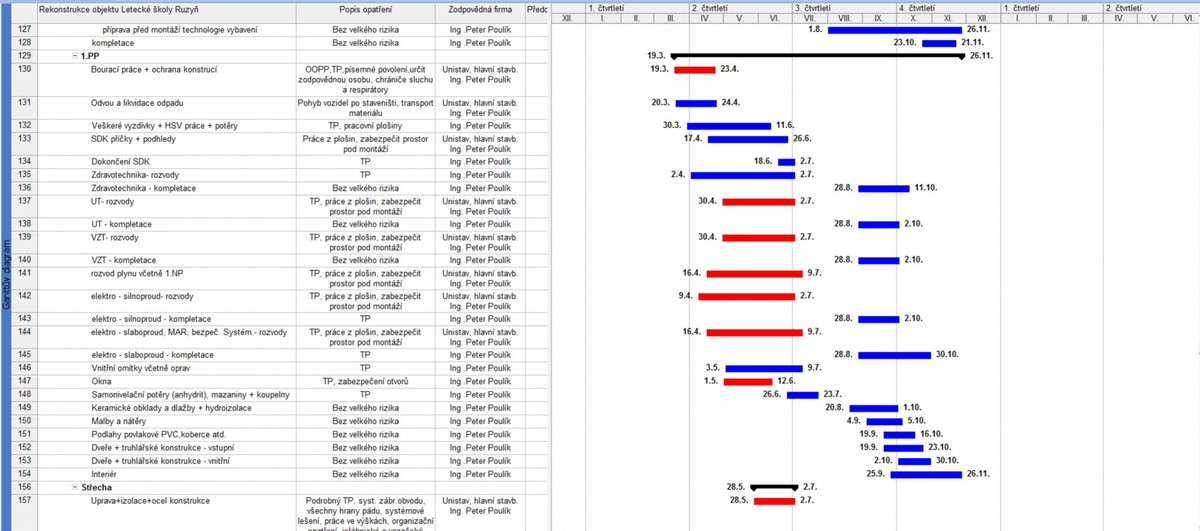Screen dimensions: 1200x531
Task: Click blue Gantt bar for Veškeré vyzdívky row
Action: tap(728, 126)
